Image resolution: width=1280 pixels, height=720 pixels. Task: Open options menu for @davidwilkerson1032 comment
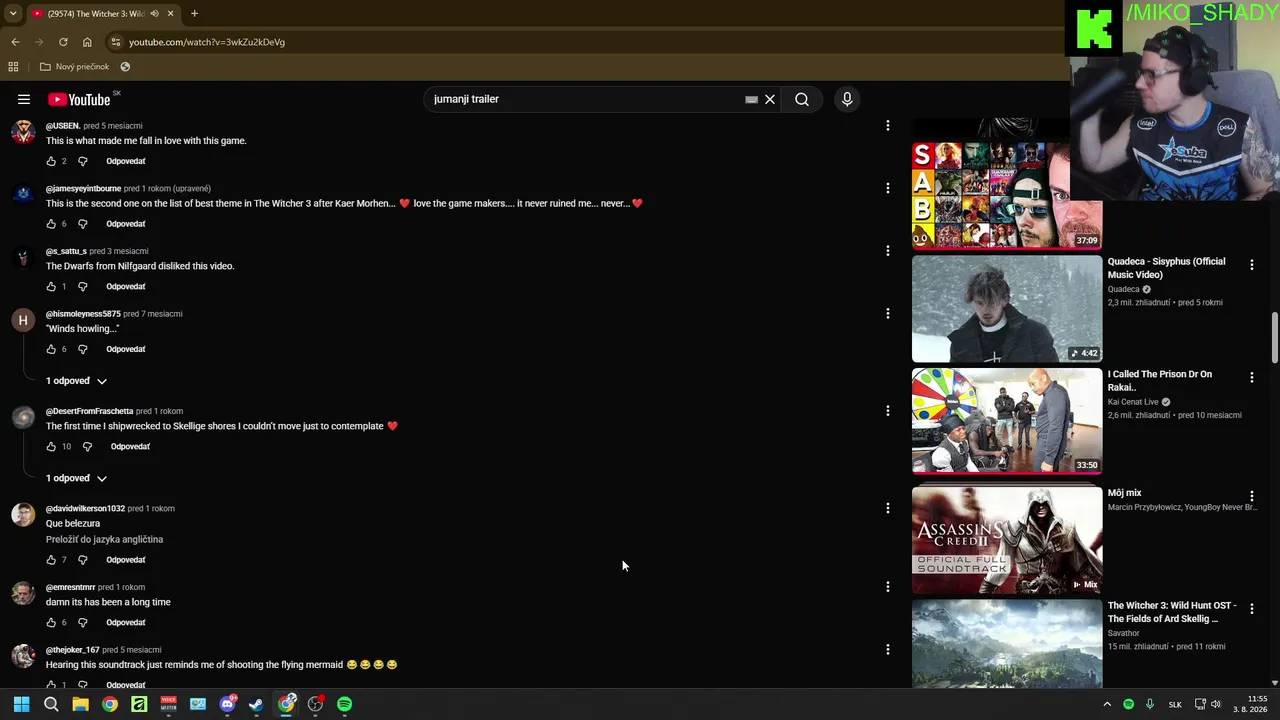[x=887, y=508]
